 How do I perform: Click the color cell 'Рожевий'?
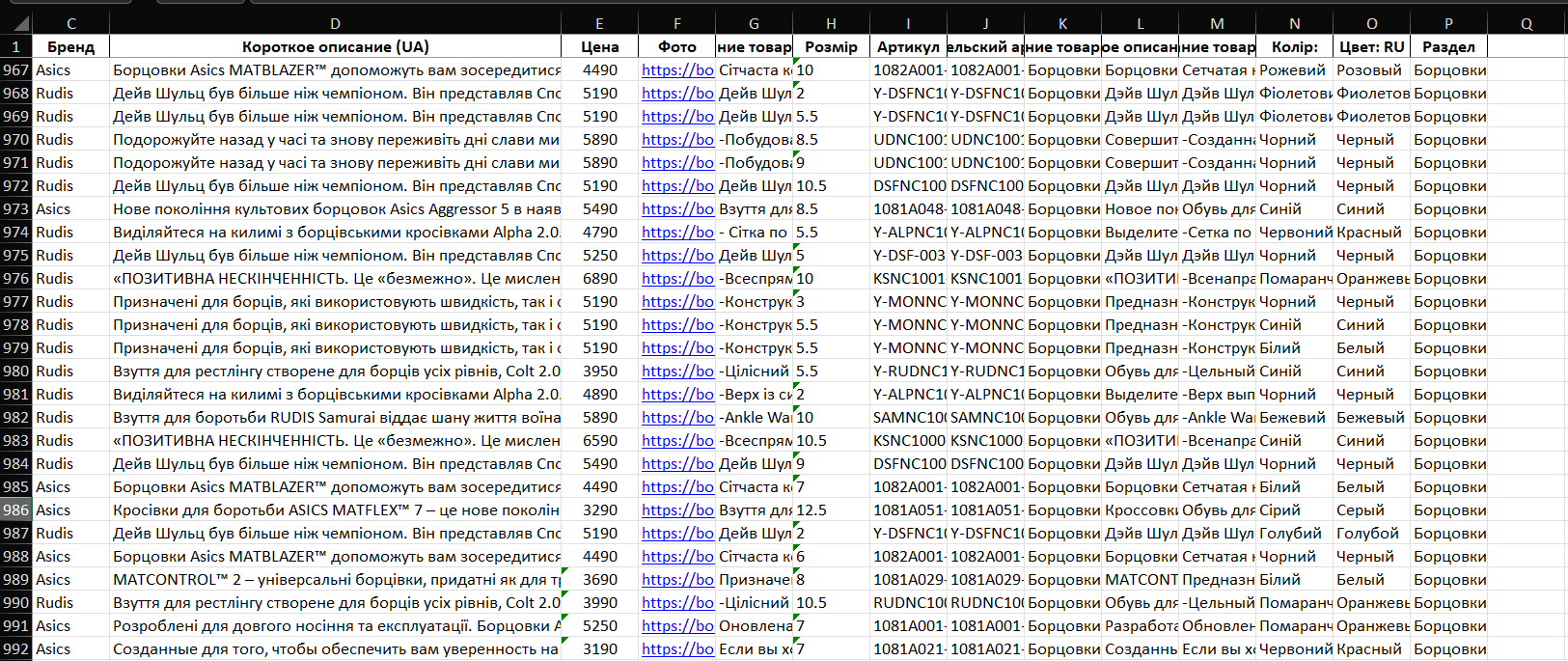click(x=1295, y=69)
